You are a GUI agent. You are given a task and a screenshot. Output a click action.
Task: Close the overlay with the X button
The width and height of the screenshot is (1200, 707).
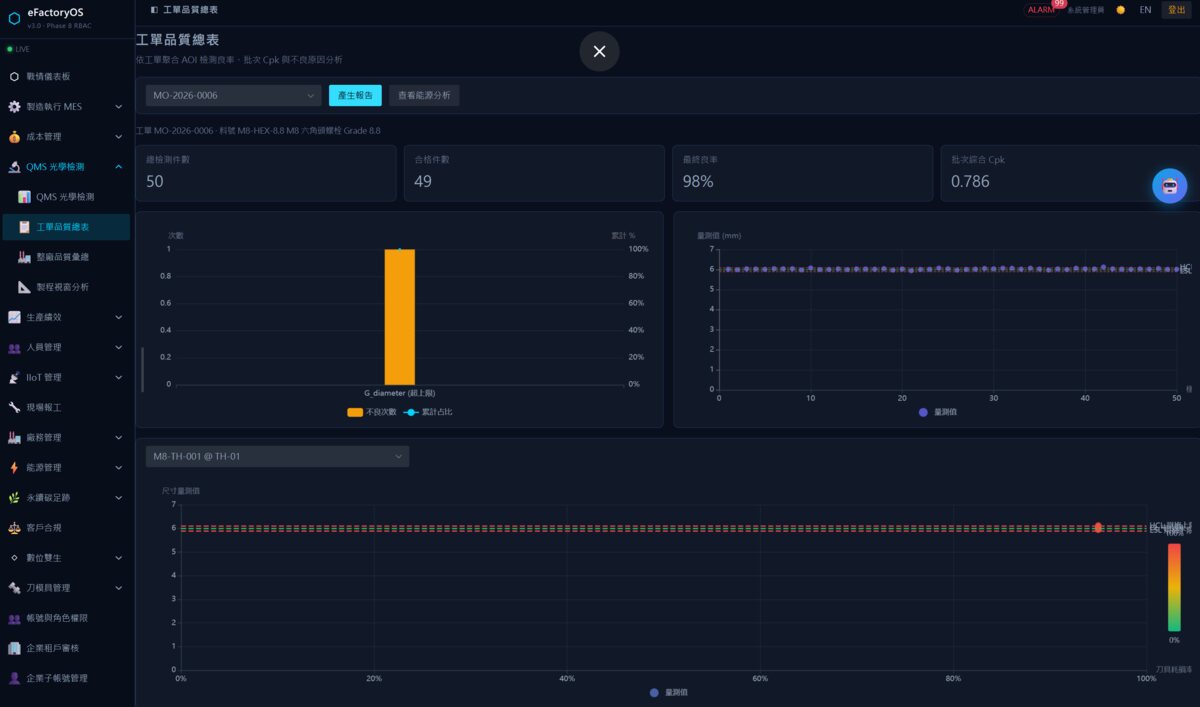(599, 51)
